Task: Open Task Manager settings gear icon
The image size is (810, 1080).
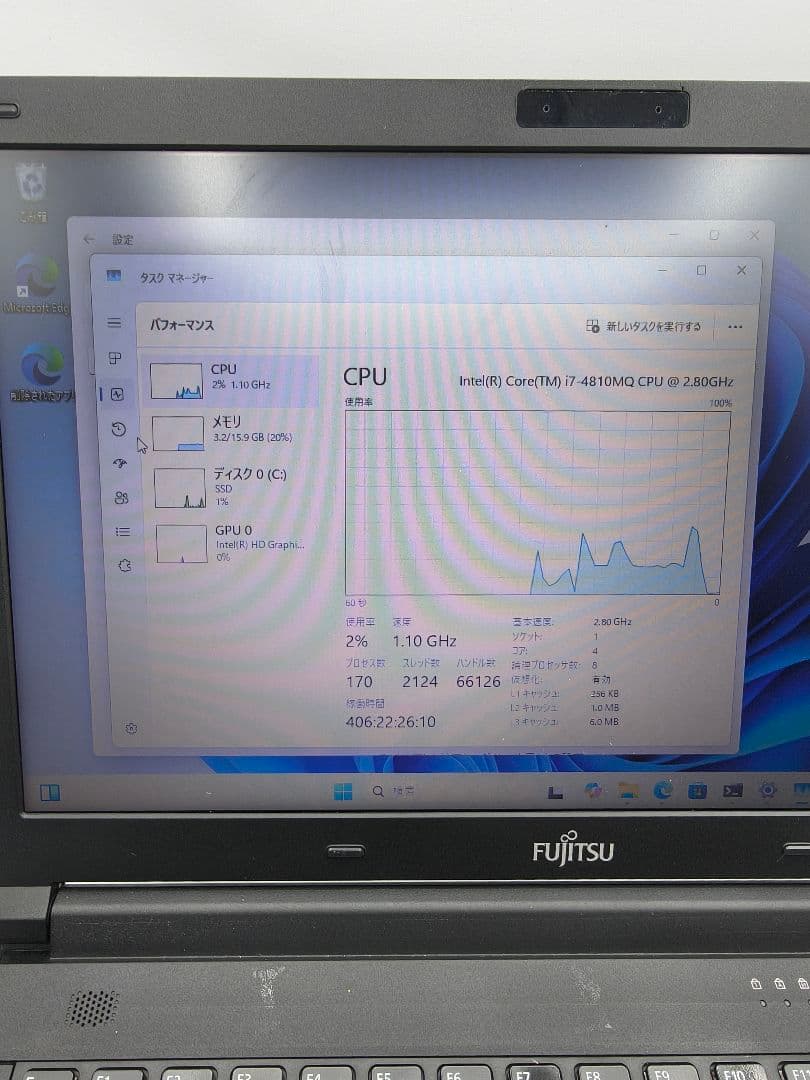Action: 131,728
